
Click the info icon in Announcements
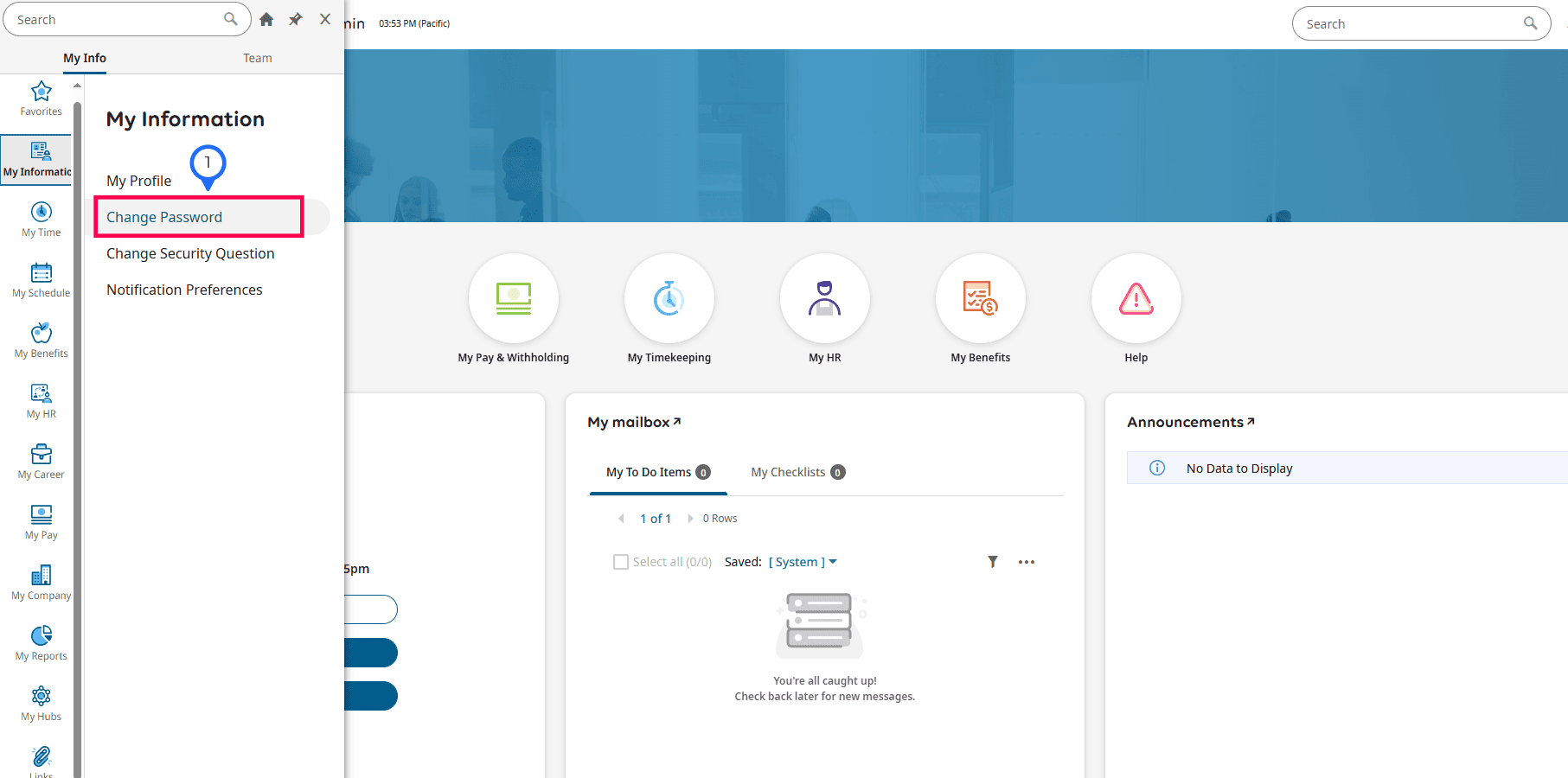coord(1156,468)
